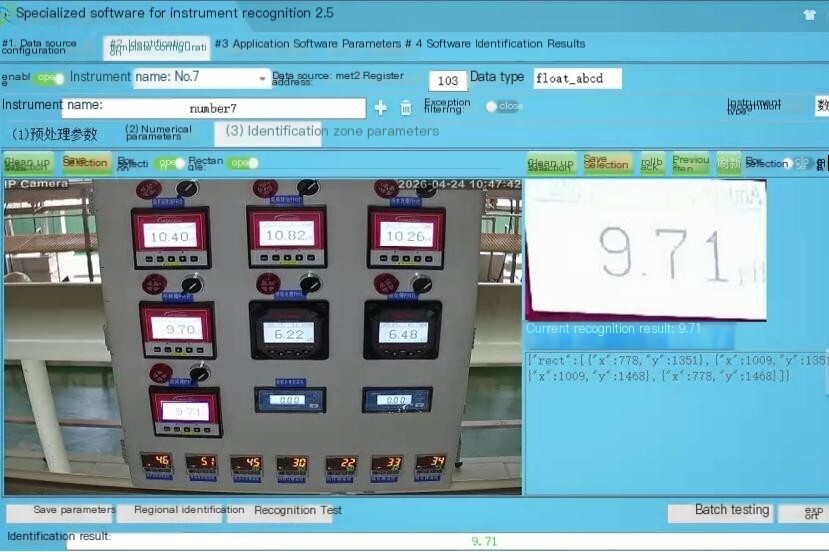Open the (2) Numerical parameters tab
The height and width of the screenshot is (552, 829).
158,133
